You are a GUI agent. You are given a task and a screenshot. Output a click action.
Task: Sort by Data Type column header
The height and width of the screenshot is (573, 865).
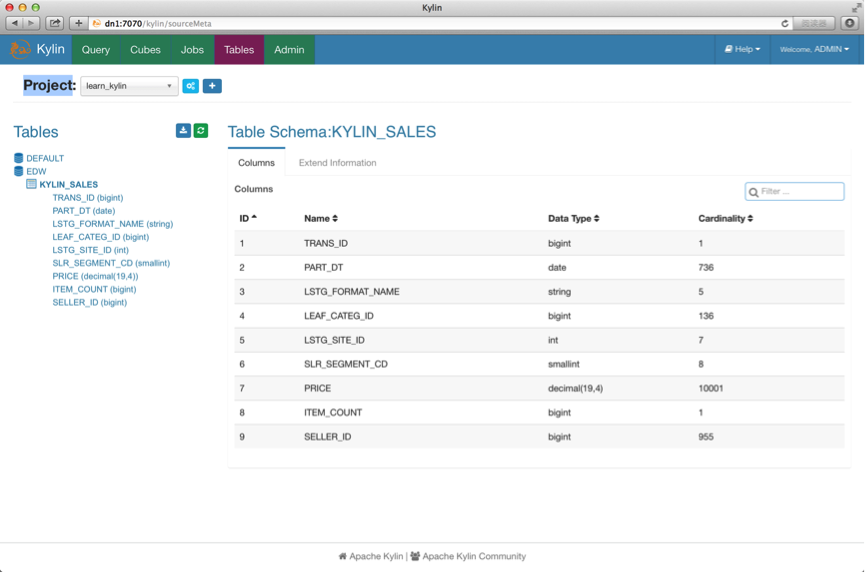(x=574, y=218)
